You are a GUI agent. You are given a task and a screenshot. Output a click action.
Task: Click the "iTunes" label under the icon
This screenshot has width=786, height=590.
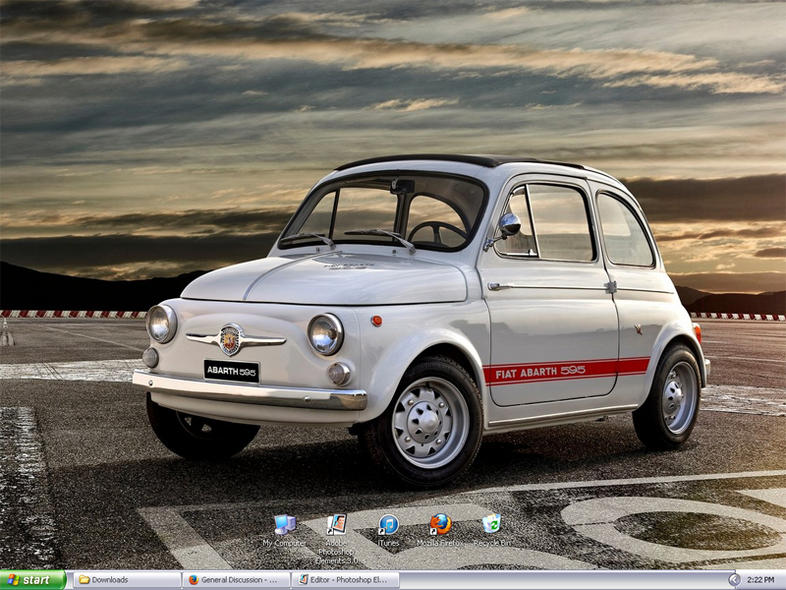coord(388,543)
